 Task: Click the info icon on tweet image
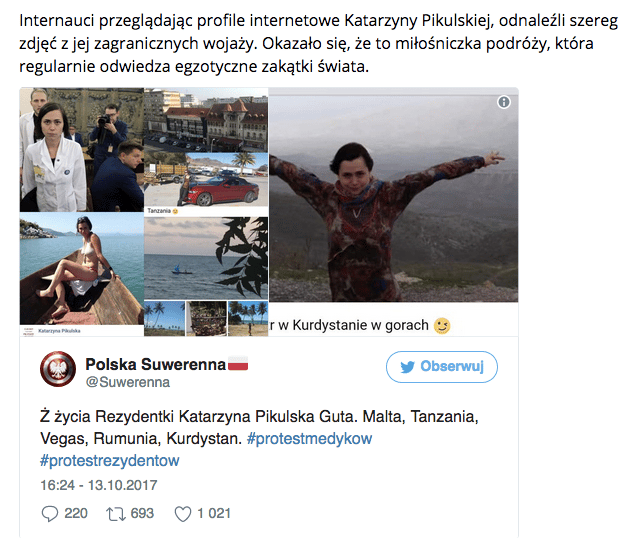pyautogui.click(x=504, y=102)
